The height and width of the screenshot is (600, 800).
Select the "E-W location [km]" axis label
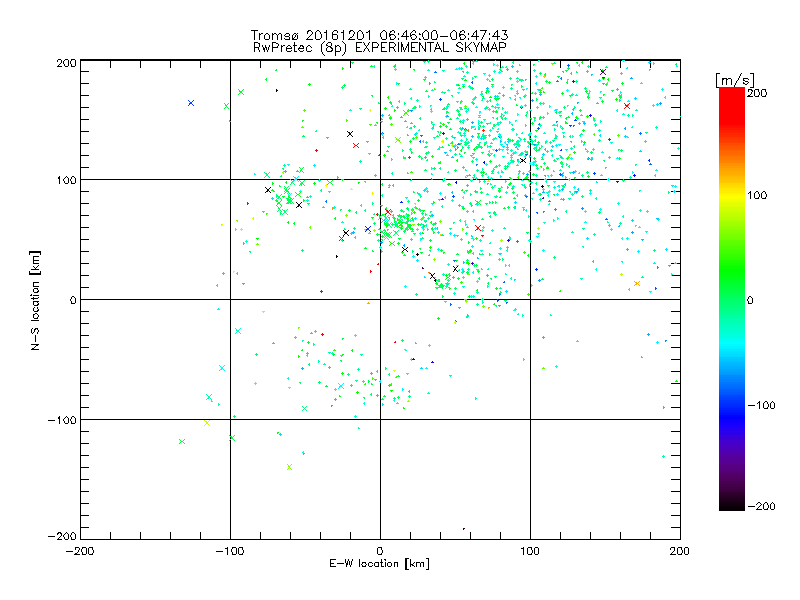tap(379, 564)
